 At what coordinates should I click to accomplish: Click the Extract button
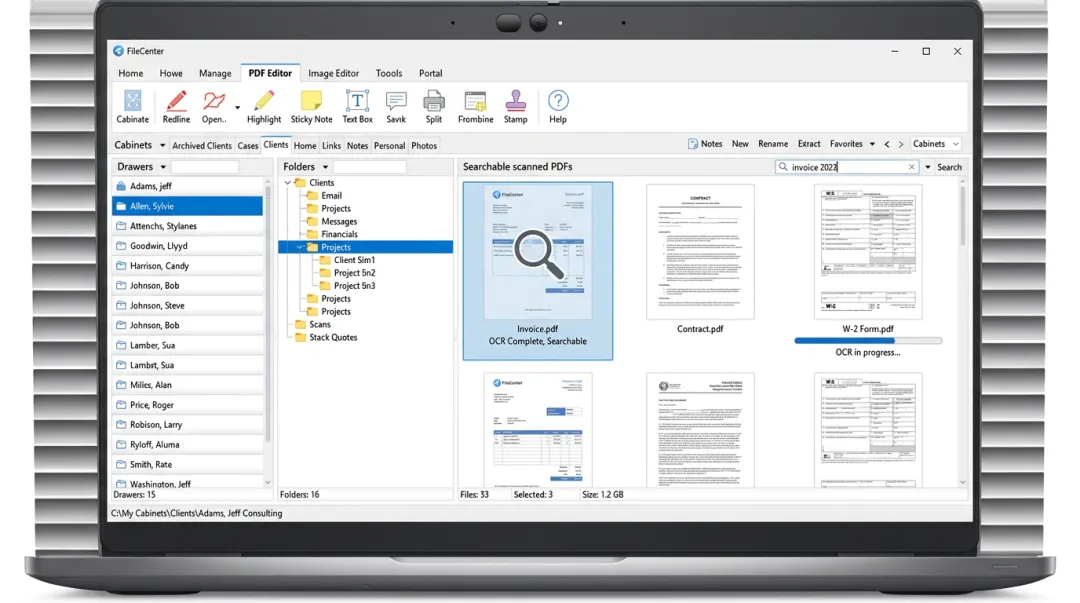click(809, 144)
